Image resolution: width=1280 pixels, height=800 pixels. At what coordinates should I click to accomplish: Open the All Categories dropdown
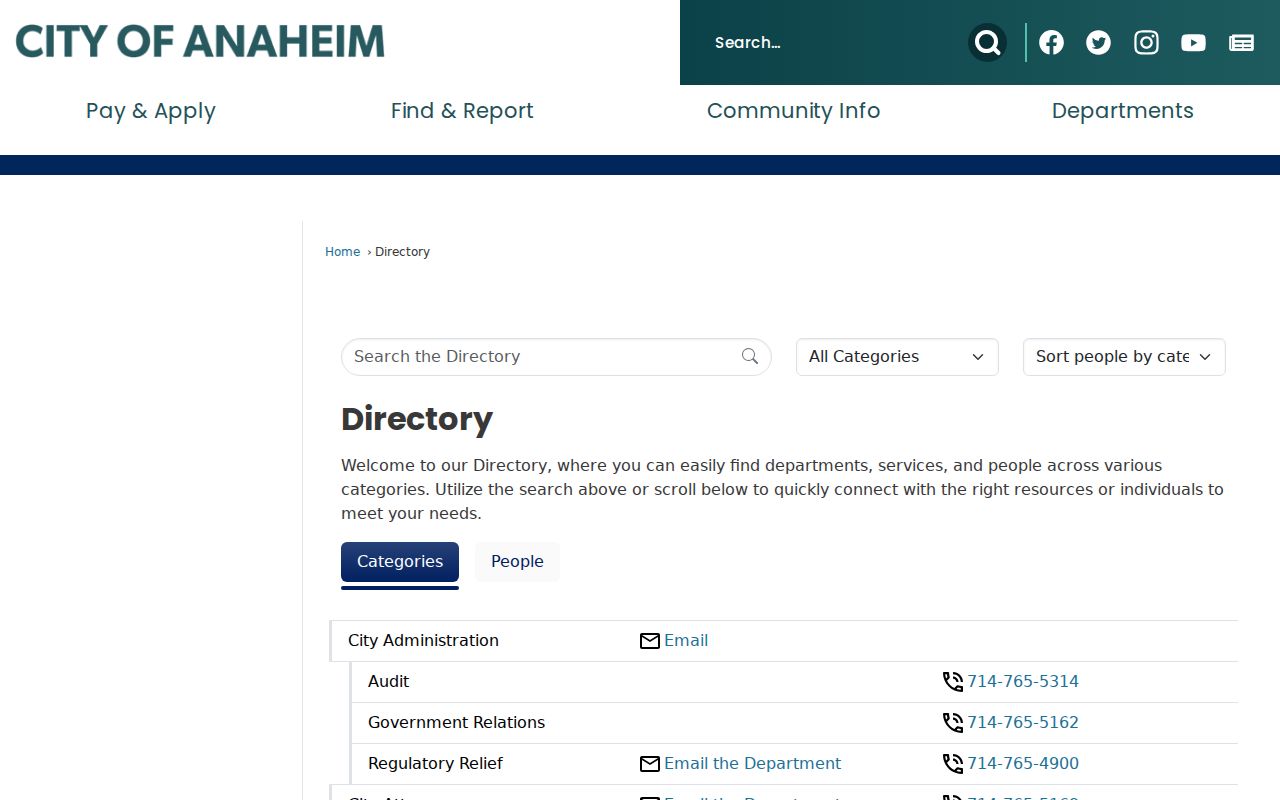point(897,357)
